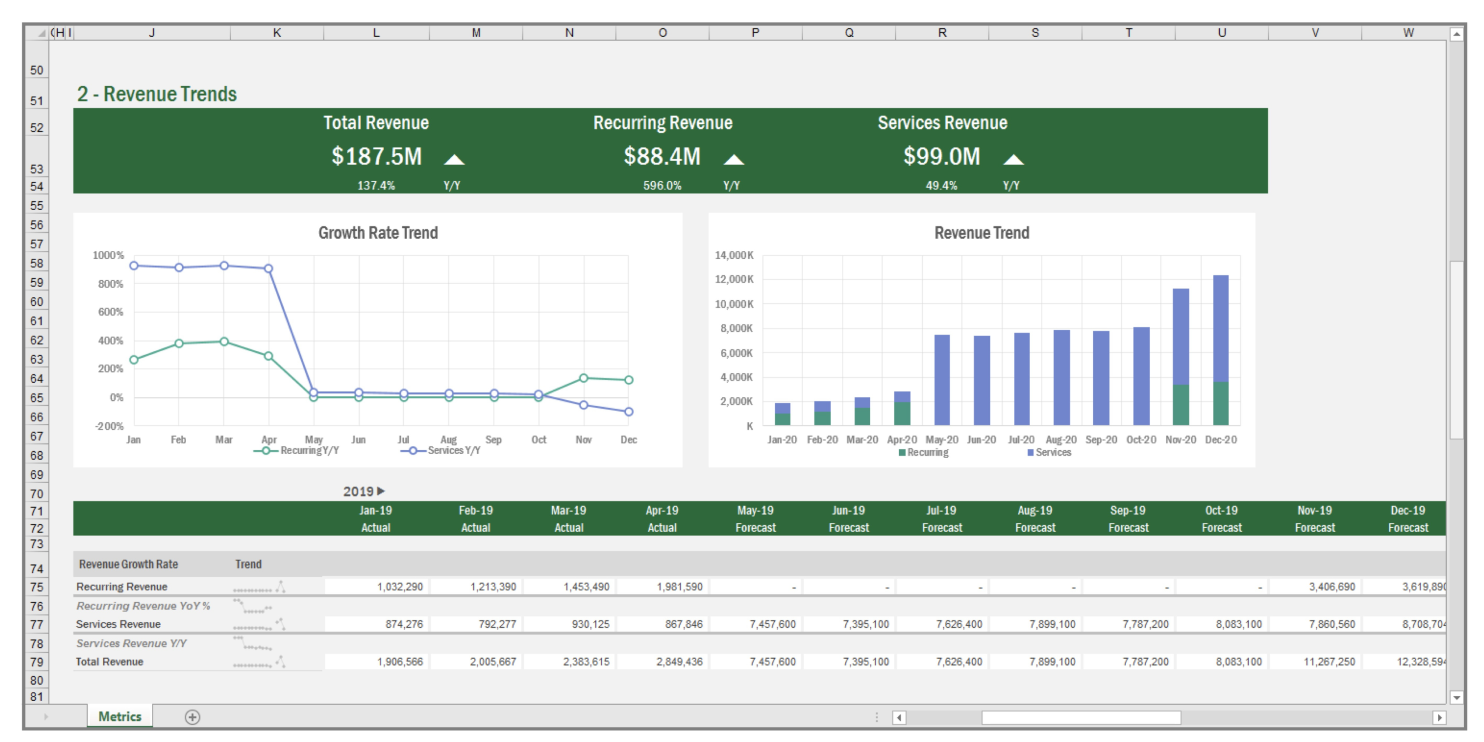Click the Total Revenue sparkline trend cell
Screen dimensions: 1484x742
pyautogui.click(x=259, y=662)
